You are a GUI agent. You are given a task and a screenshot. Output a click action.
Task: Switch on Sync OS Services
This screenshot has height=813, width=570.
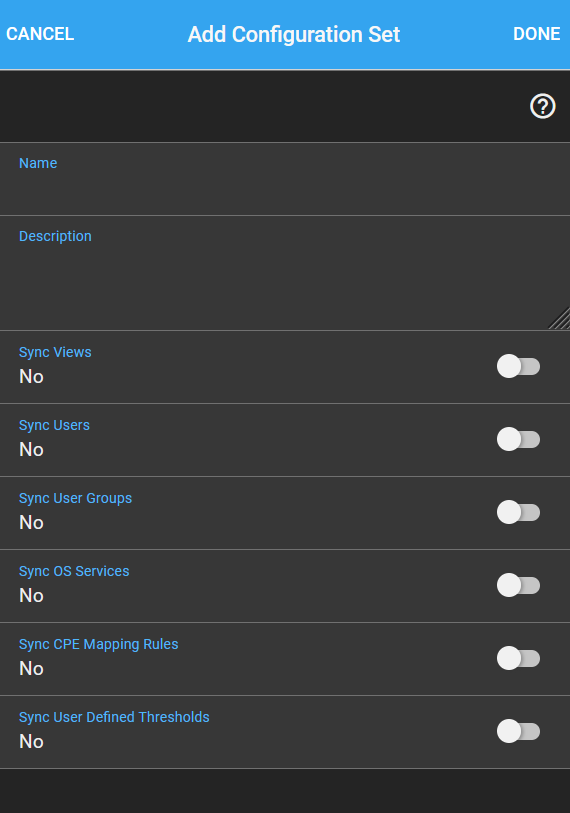518,586
